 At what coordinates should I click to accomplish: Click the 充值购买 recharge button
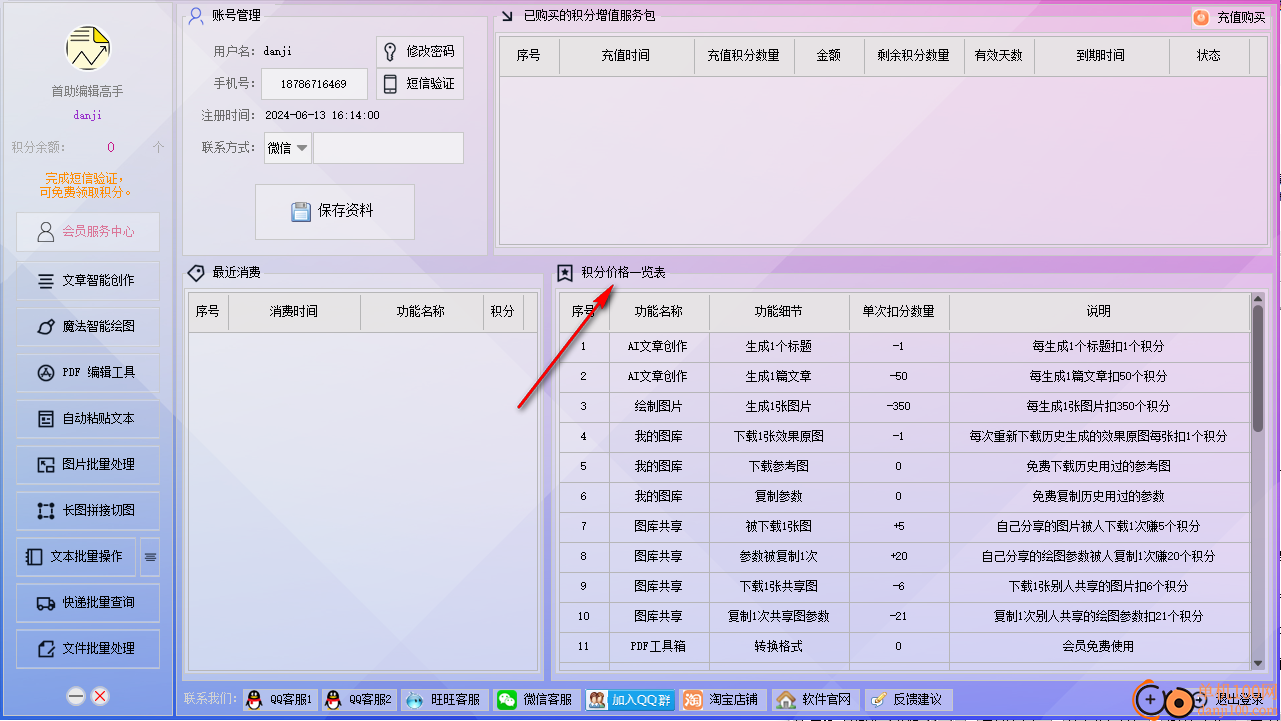tap(1229, 18)
